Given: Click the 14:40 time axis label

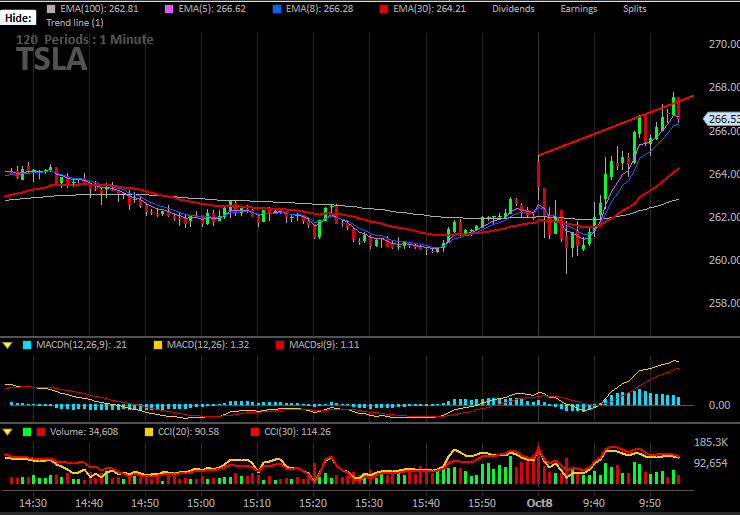Looking at the screenshot, I should click(89, 503).
